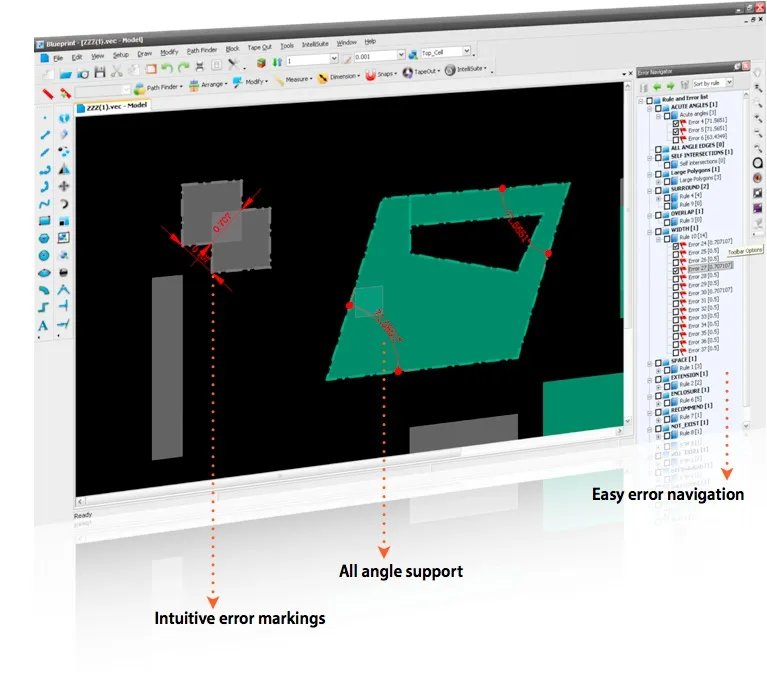Open the Tape Out menu
Image resolution: width=767 pixels, height=685 pixels.
pos(259,47)
